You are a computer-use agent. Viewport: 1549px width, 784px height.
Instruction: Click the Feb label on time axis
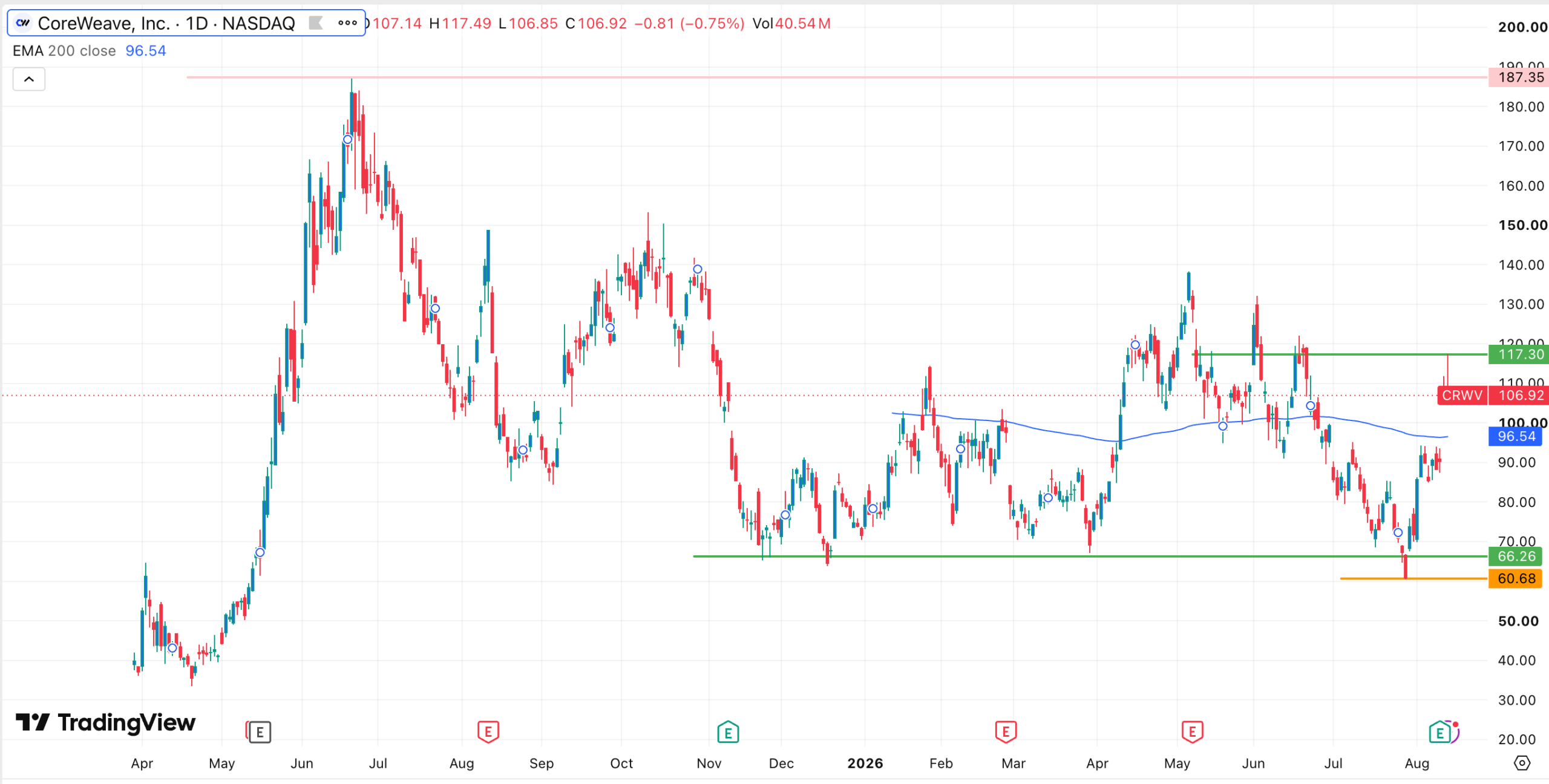[x=941, y=763]
